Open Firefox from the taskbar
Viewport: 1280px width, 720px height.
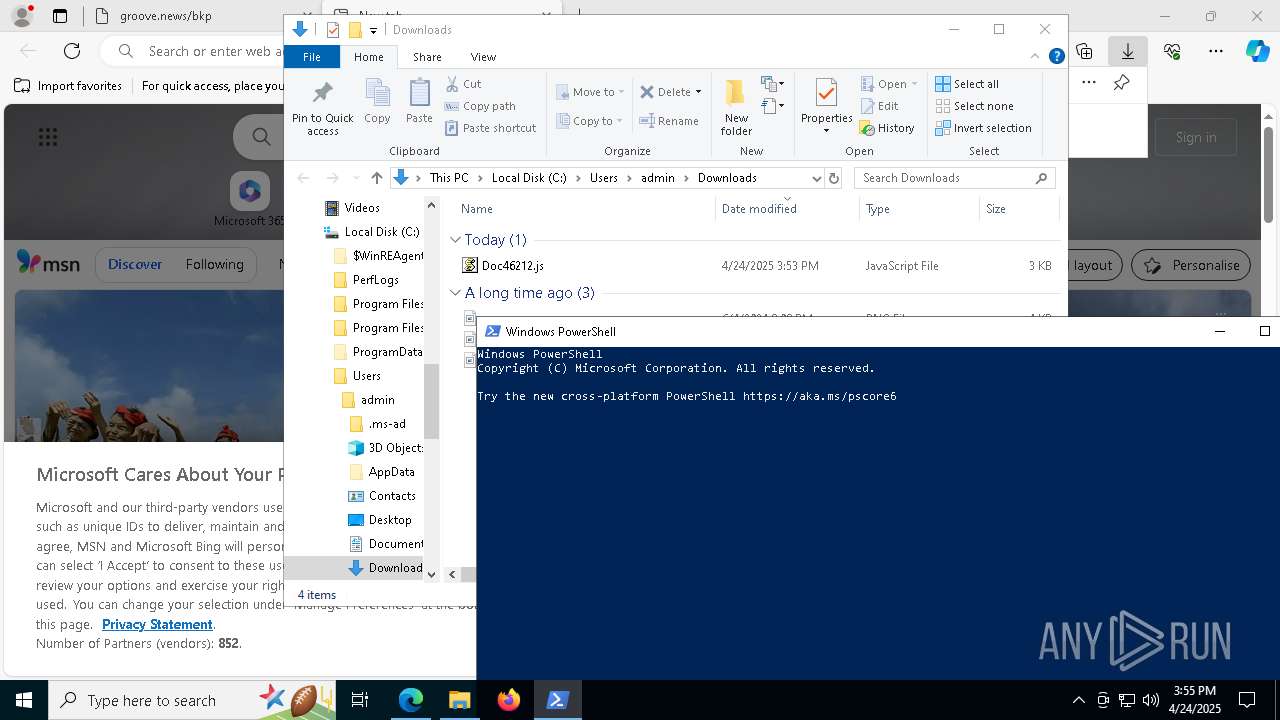tap(509, 700)
